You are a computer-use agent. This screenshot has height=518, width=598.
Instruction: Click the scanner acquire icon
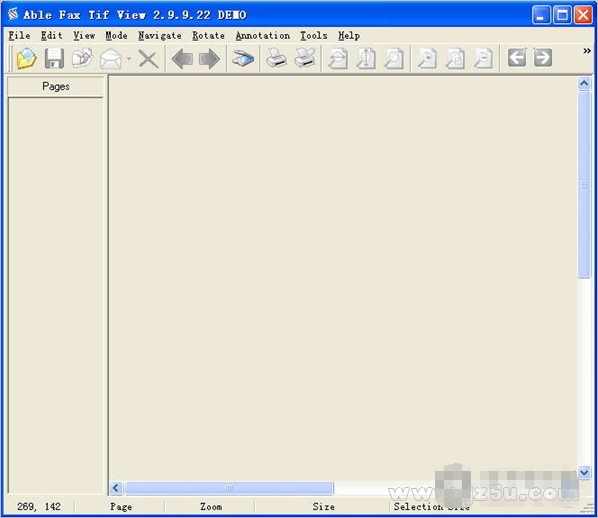pos(243,59)
